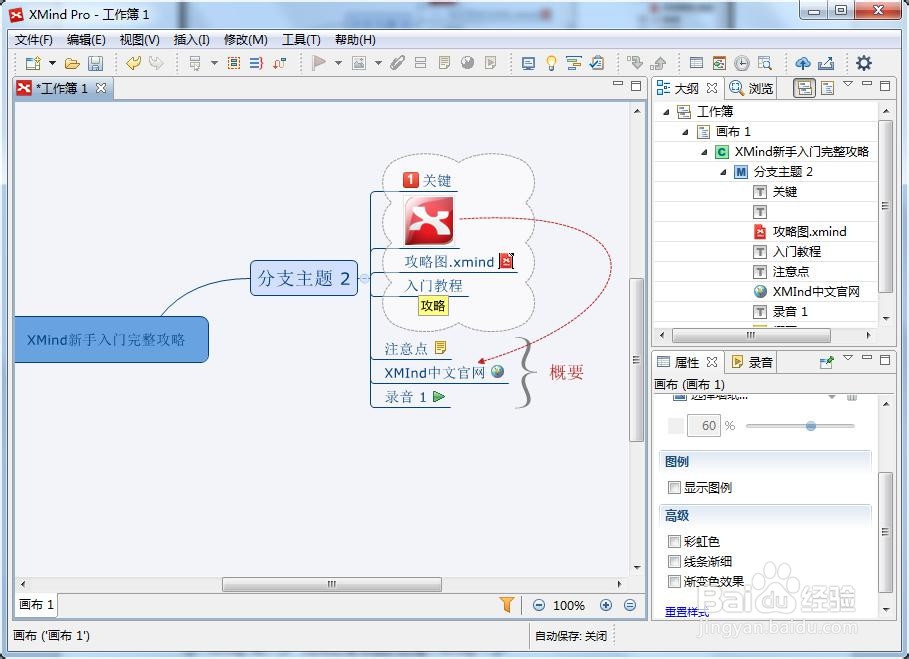This screenshot has width=909, height=659.
Task: Open XMind preferences with the gear icon
Action: [864, 62]
